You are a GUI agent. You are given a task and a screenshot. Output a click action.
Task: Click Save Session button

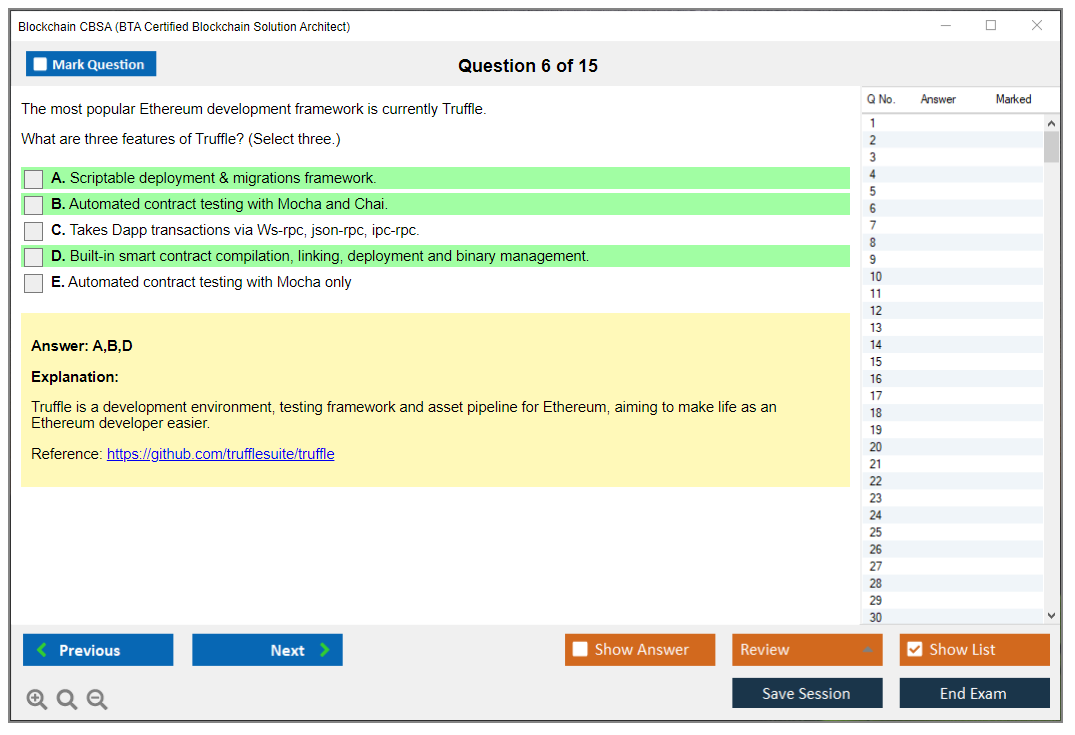pos(807,693)
